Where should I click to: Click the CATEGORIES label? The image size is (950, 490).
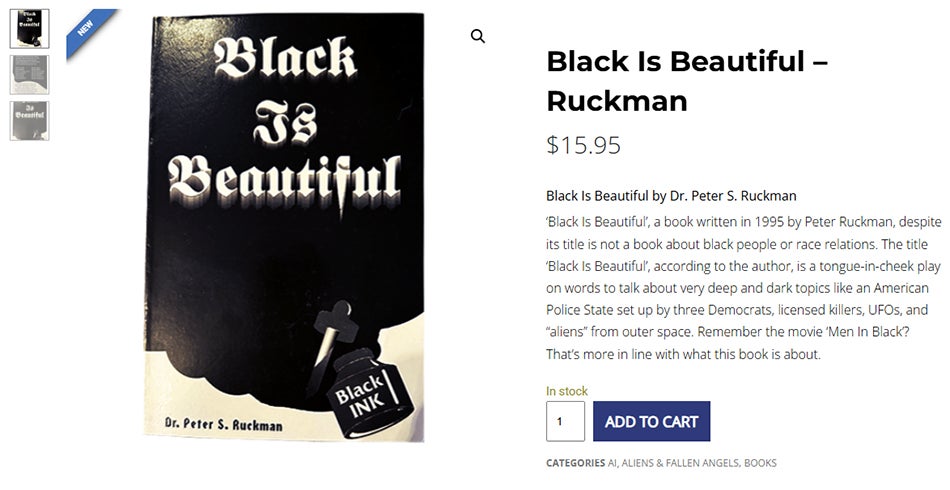(575, 463)
